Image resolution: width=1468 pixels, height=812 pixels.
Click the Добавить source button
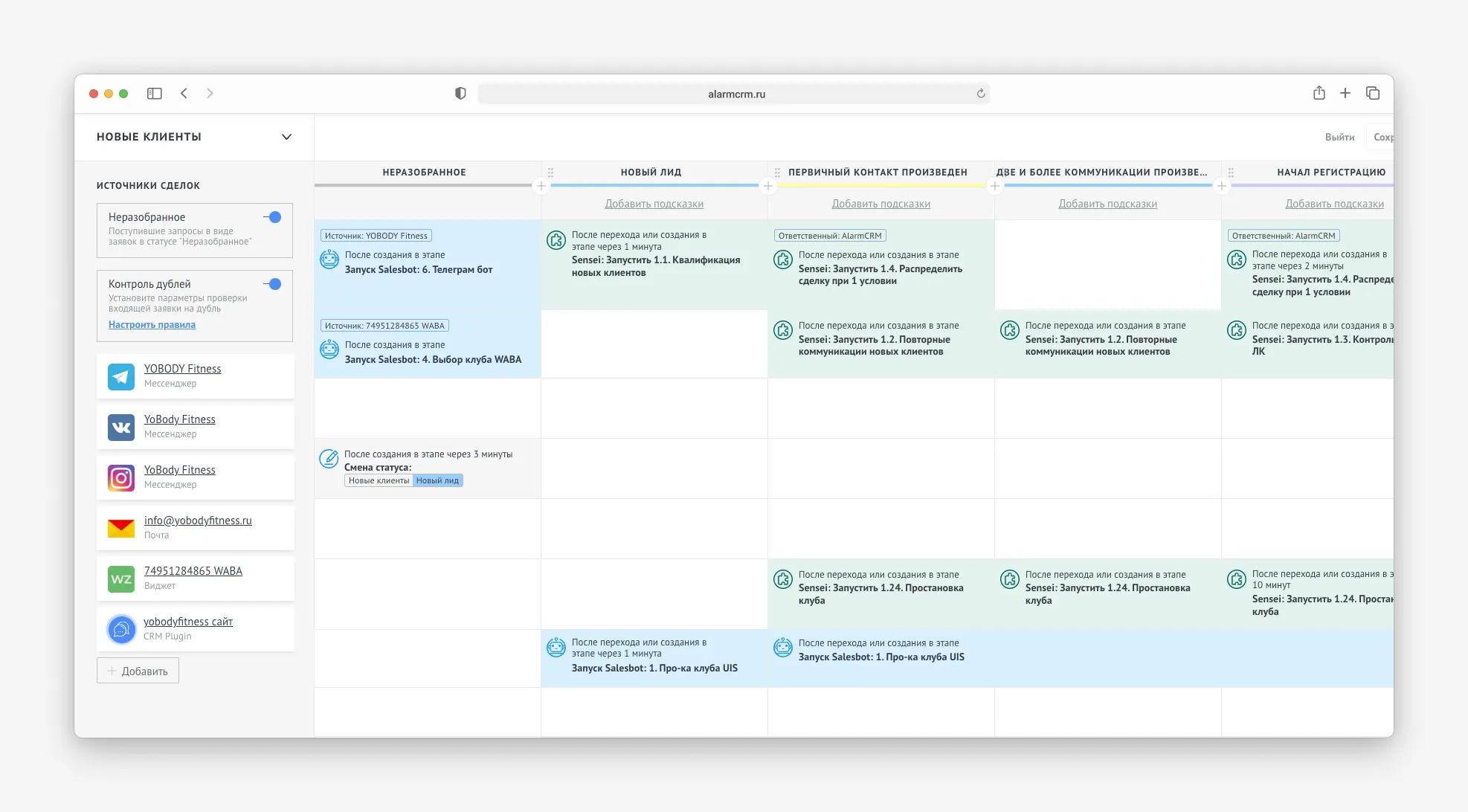pos(138,671)
